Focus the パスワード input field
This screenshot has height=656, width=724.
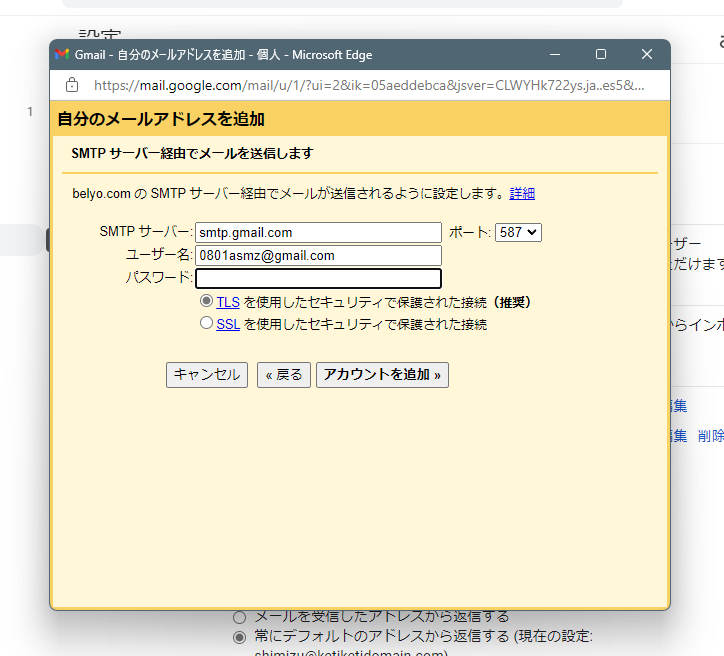click(x=318, y=278)
